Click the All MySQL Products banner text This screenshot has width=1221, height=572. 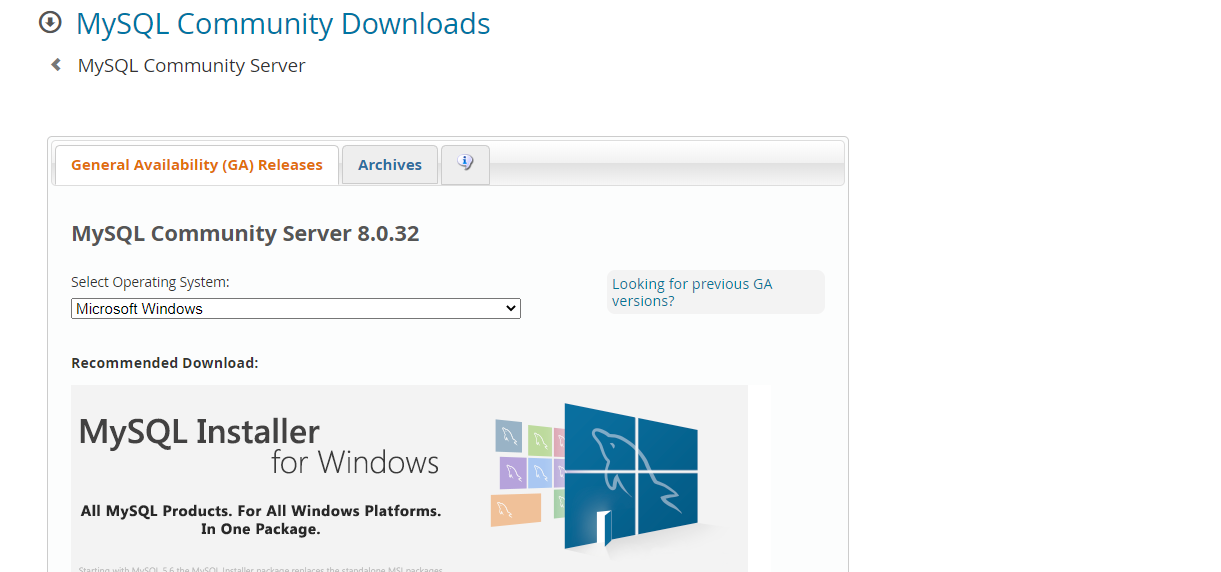[261, 520]
